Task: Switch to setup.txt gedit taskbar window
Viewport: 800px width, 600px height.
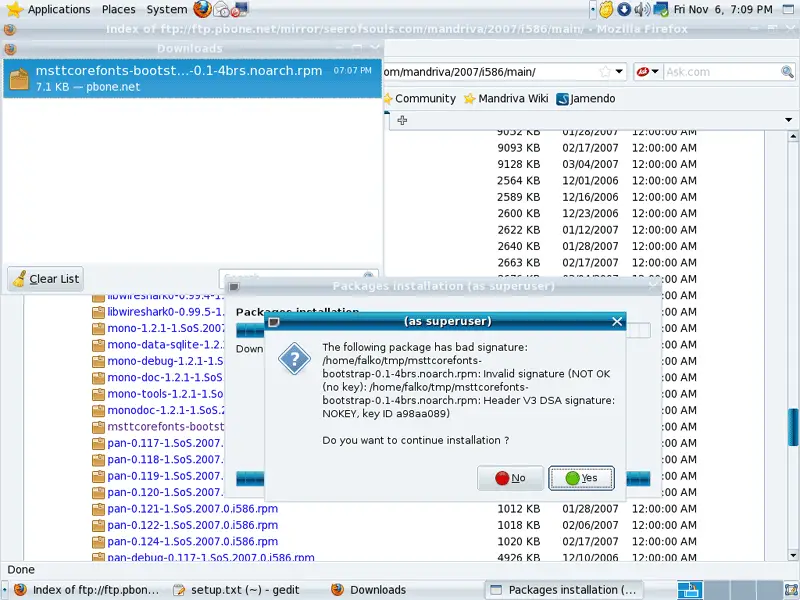Action: tap(237, 590)
